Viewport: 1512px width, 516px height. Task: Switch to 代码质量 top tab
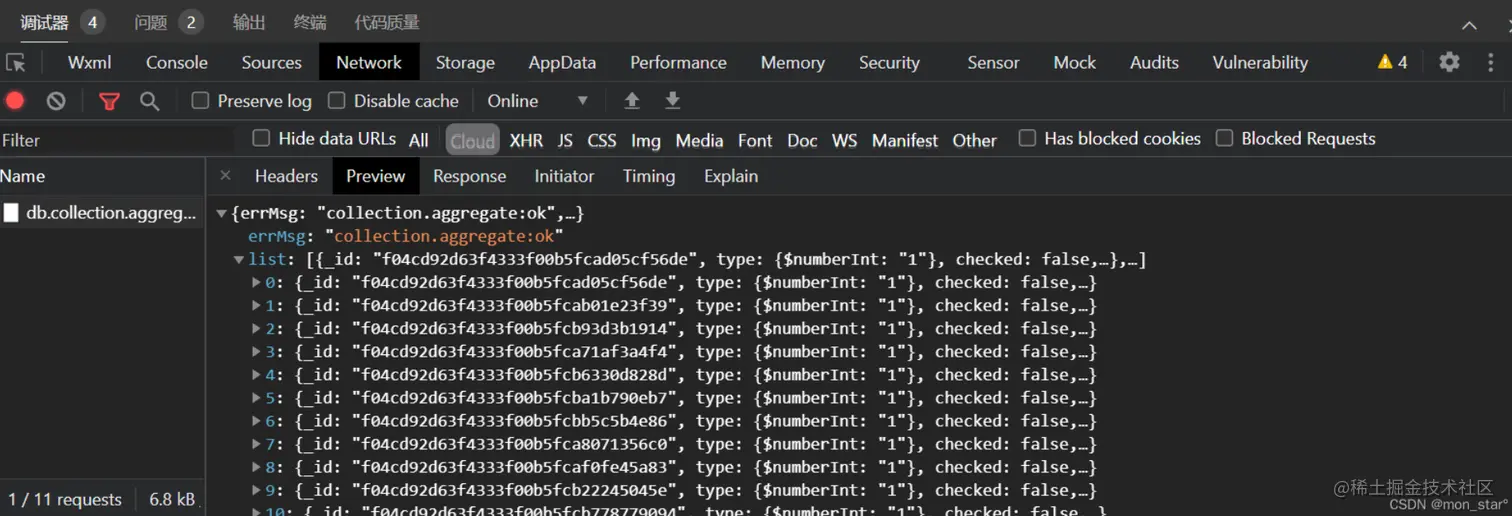point(387,22)
